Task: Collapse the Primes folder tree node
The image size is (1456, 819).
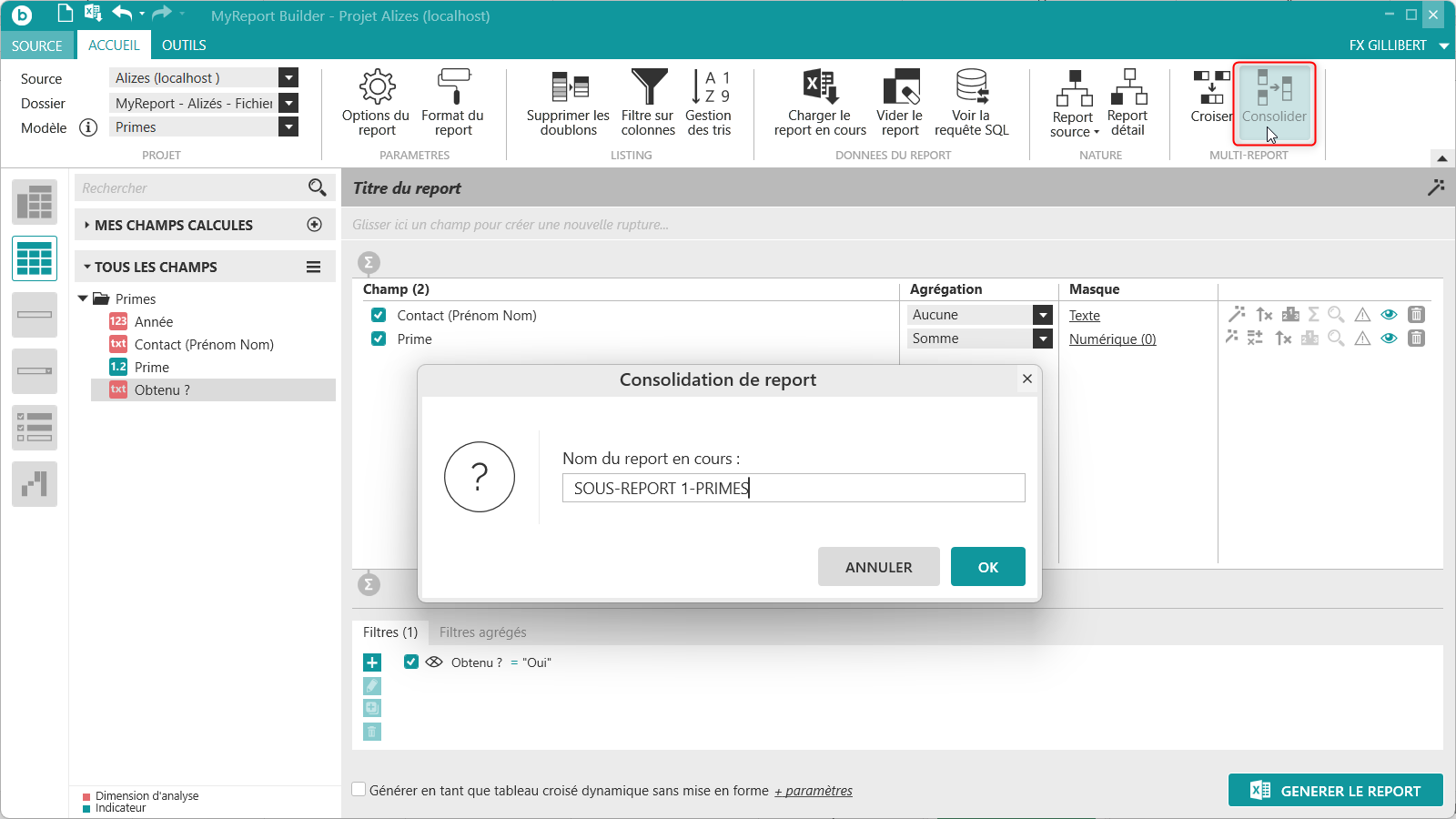Action: (83, 298)
